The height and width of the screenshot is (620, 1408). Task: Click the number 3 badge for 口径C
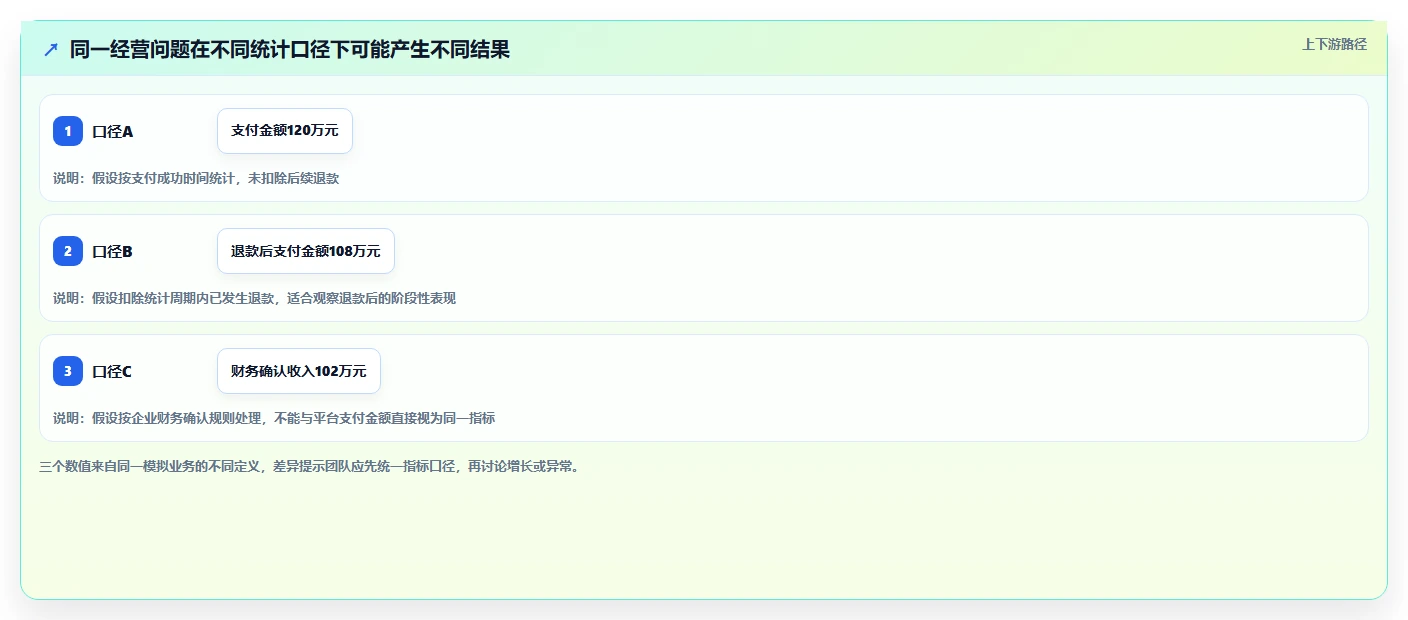68,371
